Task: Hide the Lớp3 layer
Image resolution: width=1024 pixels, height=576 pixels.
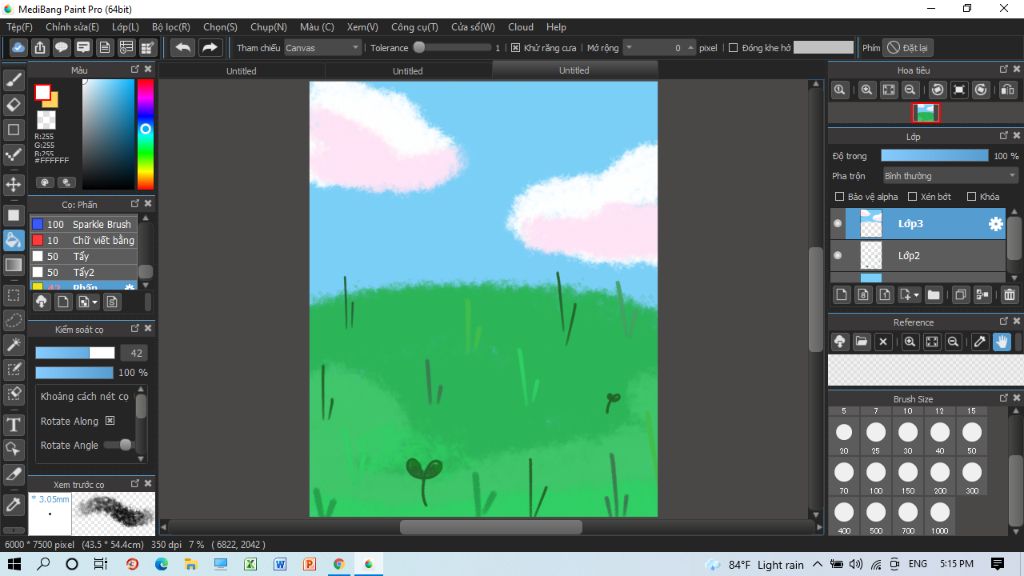Action: point(838,223)
